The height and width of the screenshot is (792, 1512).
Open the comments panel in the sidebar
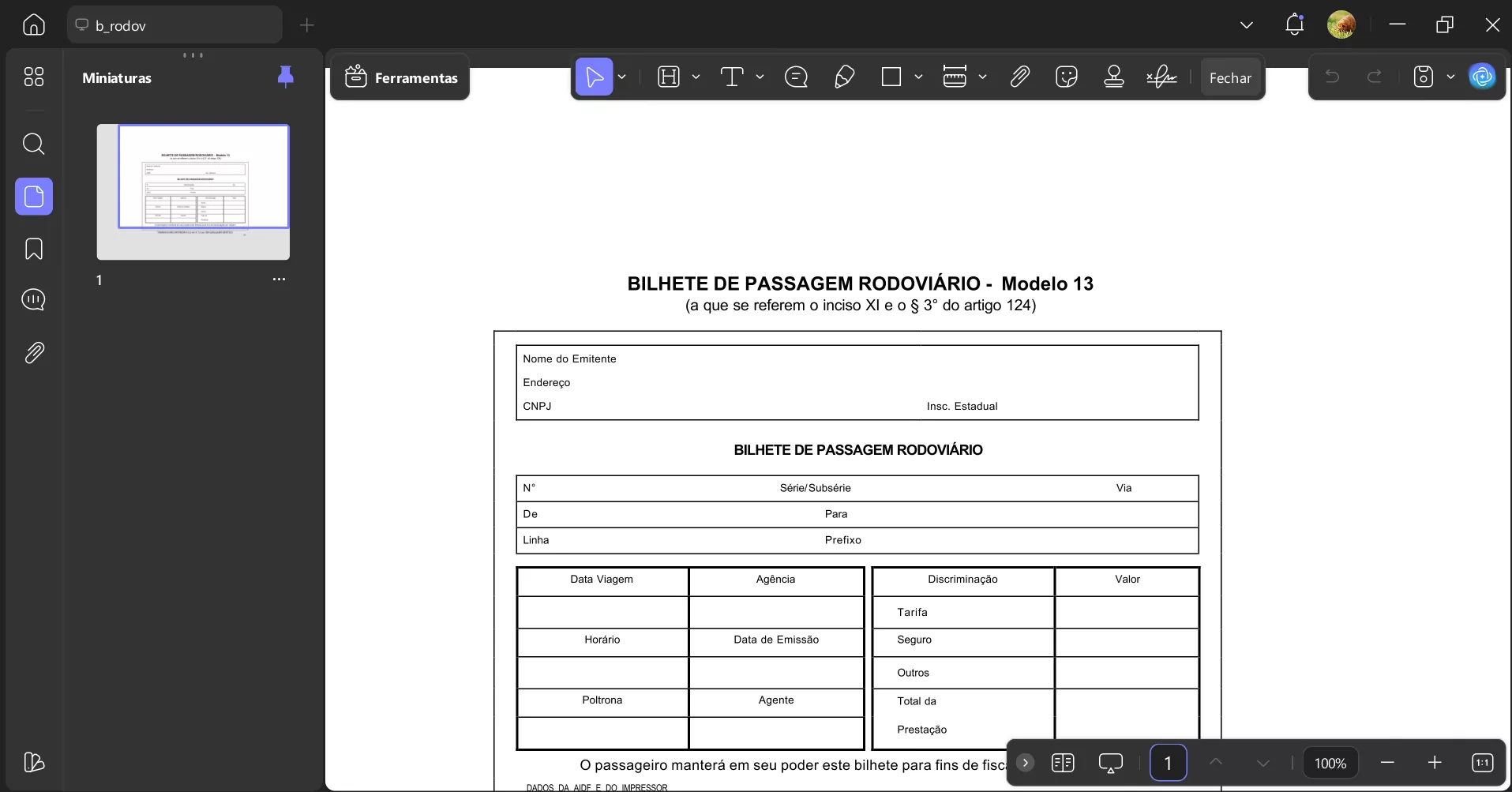coord(34,301)
